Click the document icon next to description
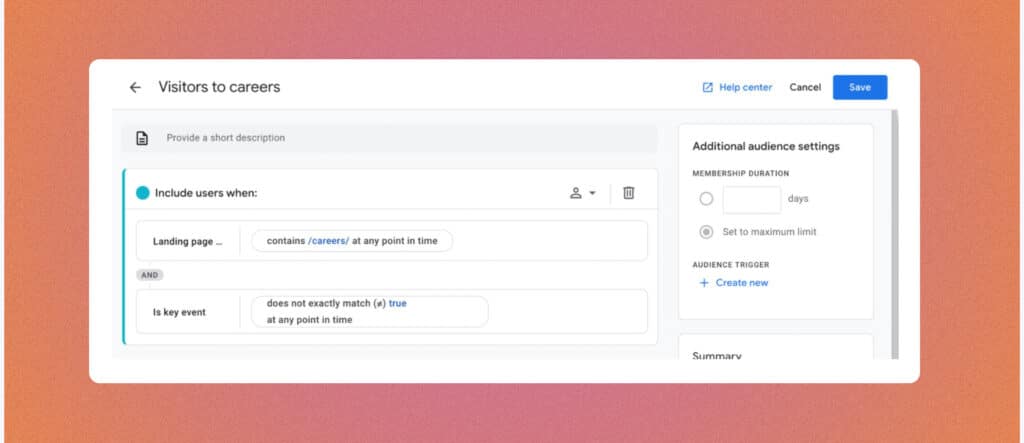The image size is (1024, 443). point(142,139)
